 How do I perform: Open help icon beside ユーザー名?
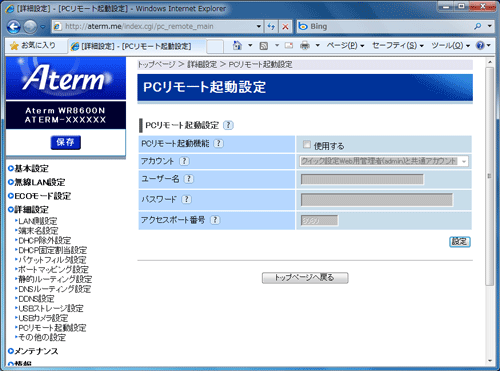189,179
